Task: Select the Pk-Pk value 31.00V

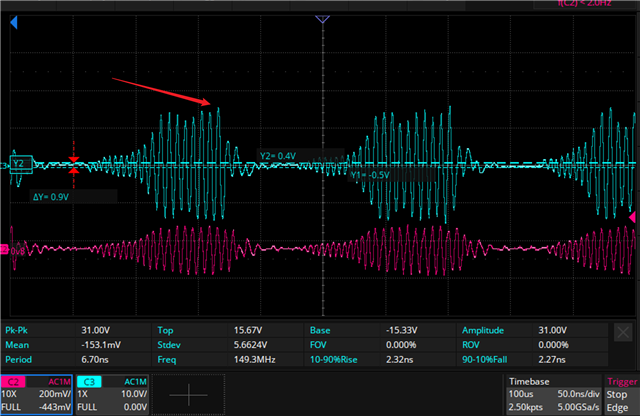Action: pos(95,330)
